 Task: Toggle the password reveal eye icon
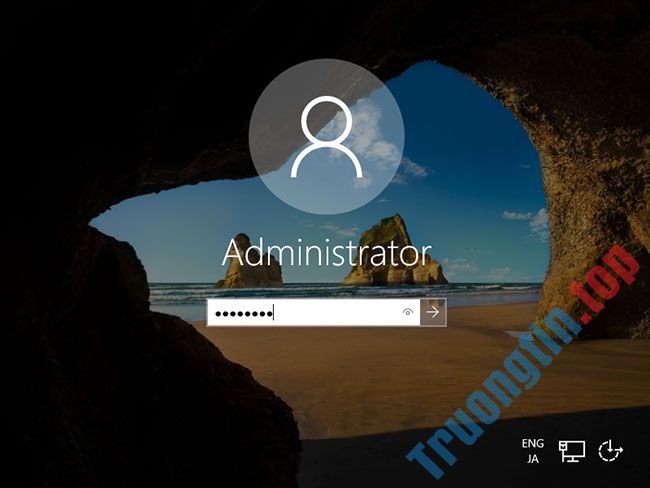tap(408, 312)
